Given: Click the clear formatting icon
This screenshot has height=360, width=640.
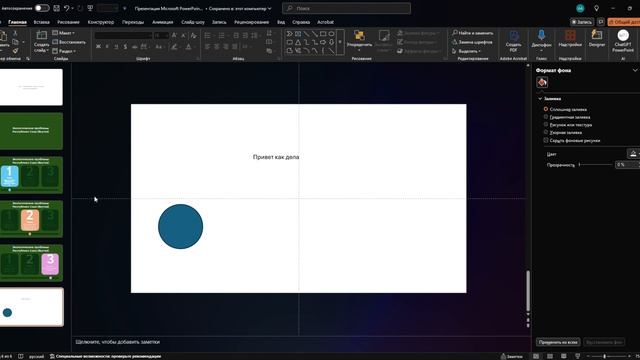Looking at the screenshot, I should tap(193, 36).
